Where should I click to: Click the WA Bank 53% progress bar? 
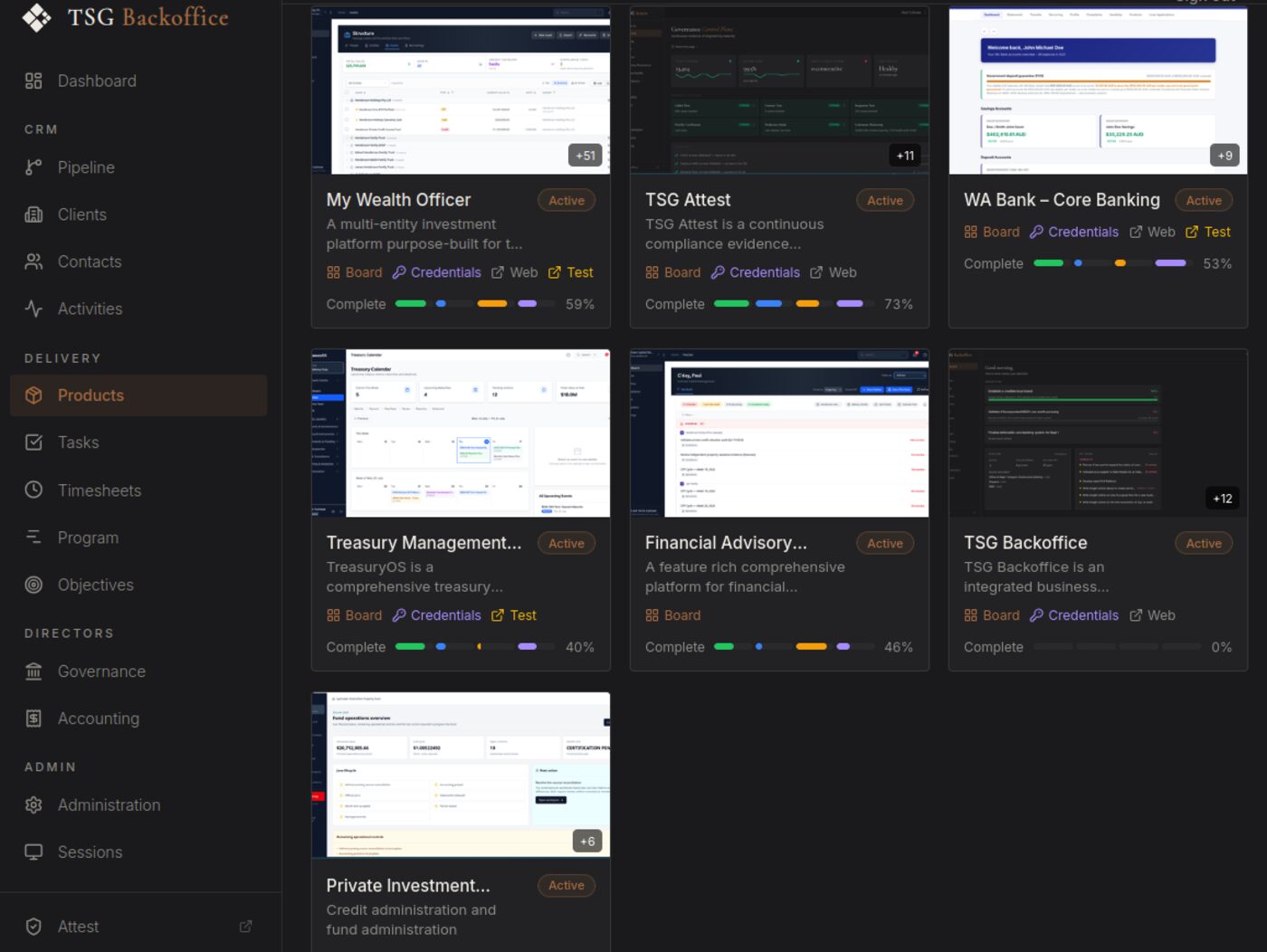1113,263
